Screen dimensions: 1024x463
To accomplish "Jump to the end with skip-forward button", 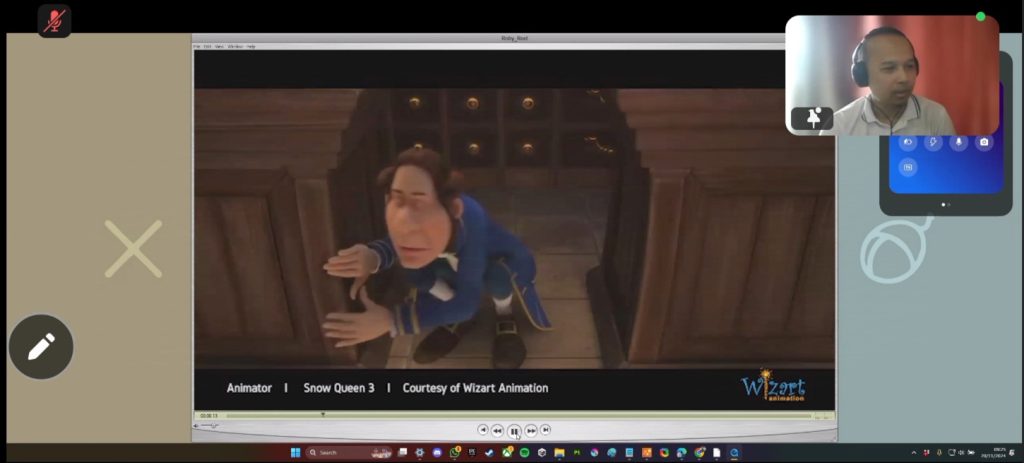I will (x=545, y=430).
